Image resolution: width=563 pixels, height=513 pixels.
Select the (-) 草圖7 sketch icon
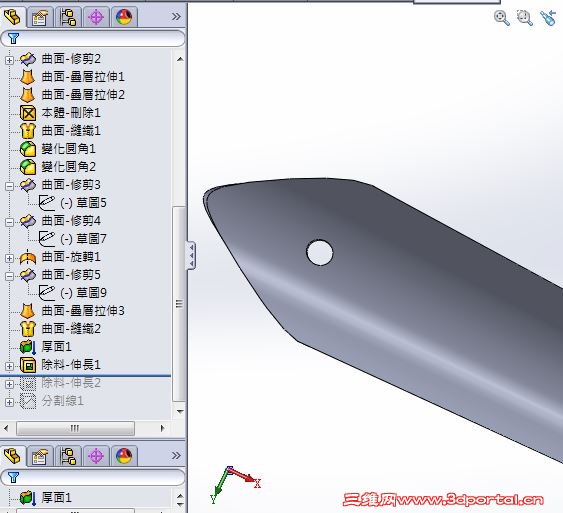[x=47, y=238]
